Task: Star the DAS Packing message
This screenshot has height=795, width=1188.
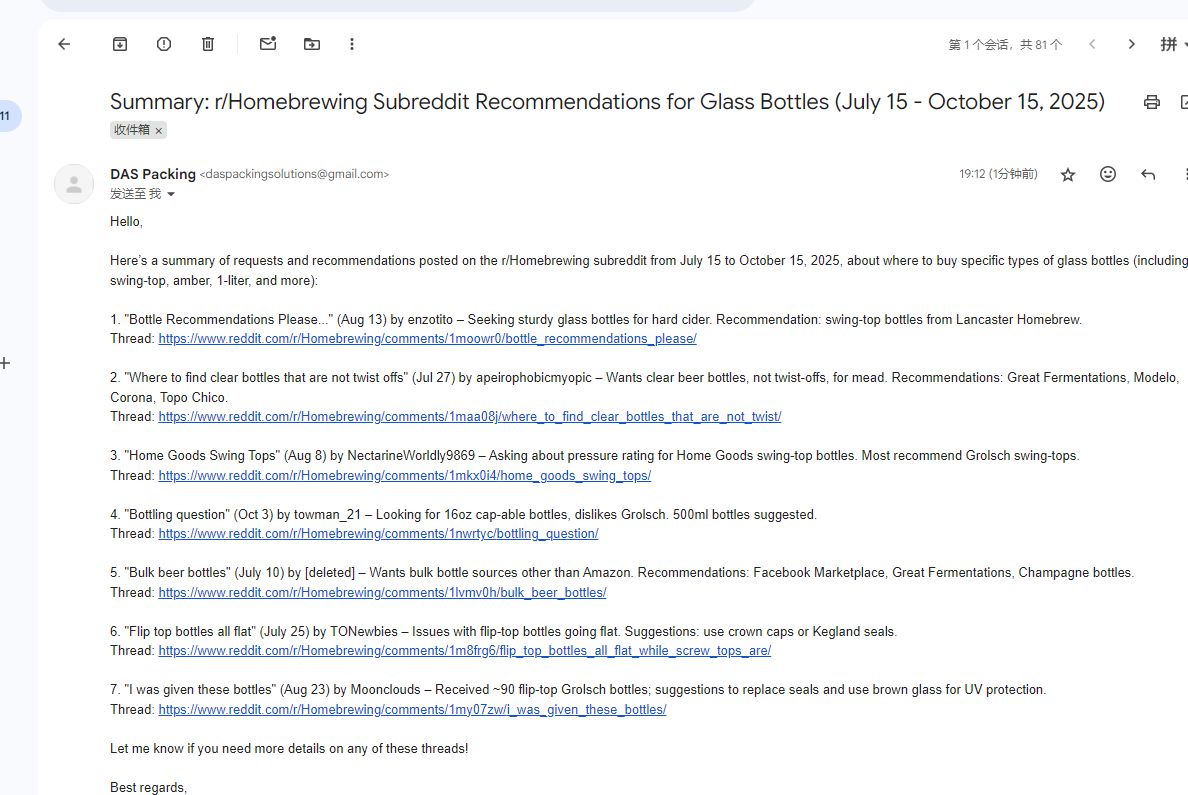Action: (x=1068, y=175)
